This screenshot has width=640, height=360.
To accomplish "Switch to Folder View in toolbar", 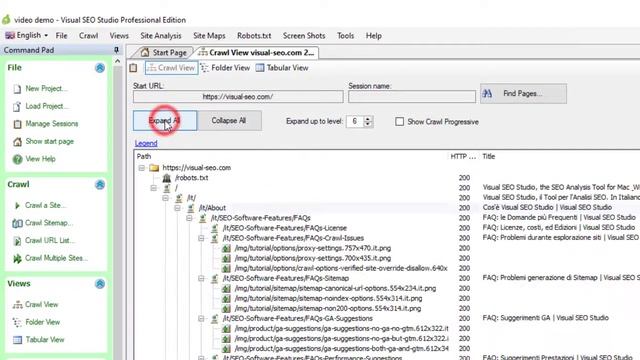I will coord(225,68).
